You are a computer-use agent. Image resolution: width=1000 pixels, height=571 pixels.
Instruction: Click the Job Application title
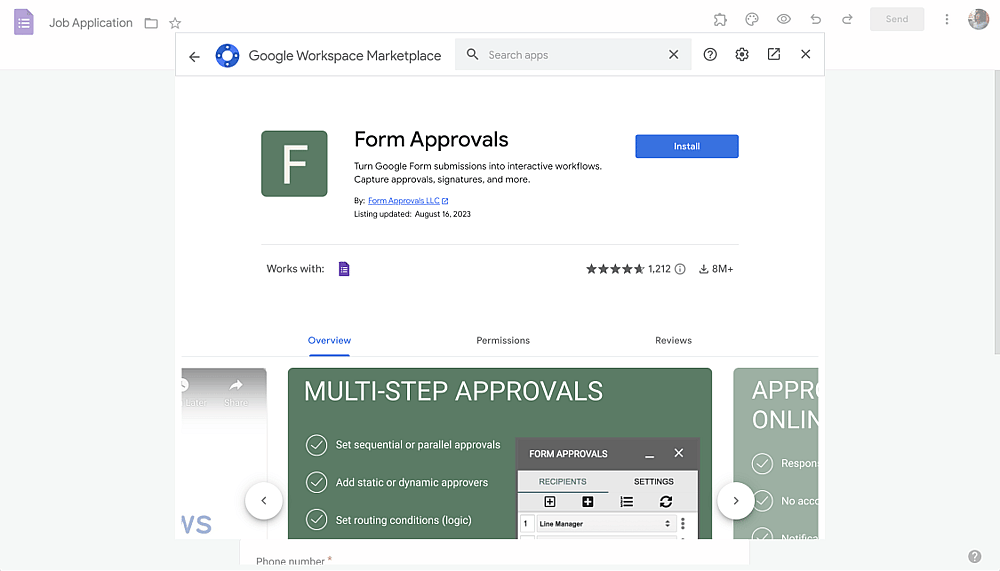pyautogui.click(x=91, y=23)
